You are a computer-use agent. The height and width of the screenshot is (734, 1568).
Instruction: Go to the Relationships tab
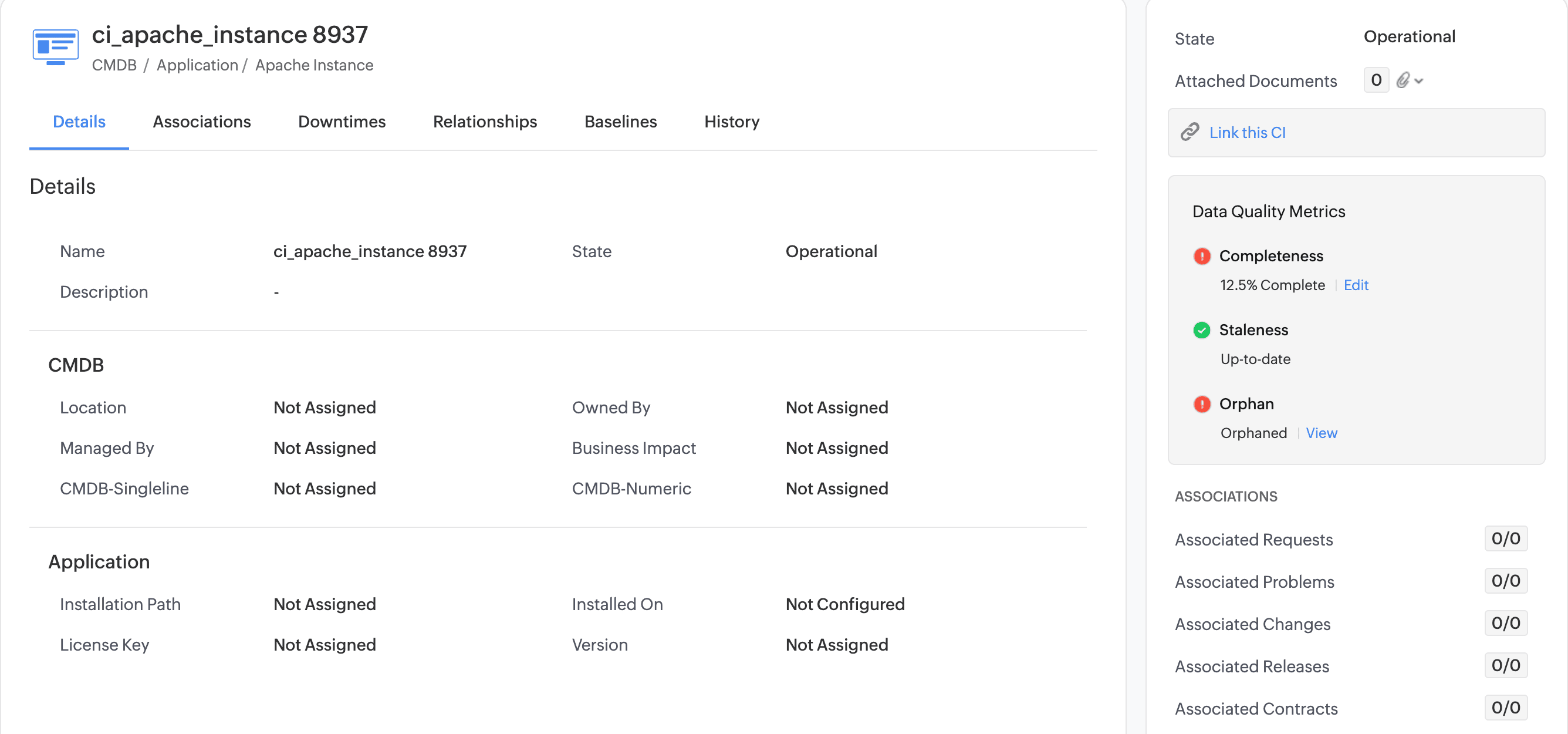pos(485,122)
